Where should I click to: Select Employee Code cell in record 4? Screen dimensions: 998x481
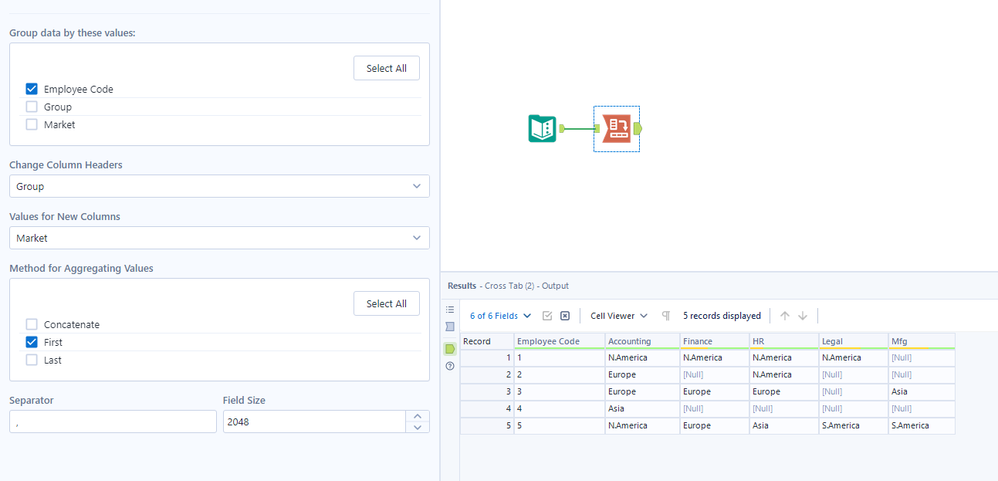pos(559,408)
